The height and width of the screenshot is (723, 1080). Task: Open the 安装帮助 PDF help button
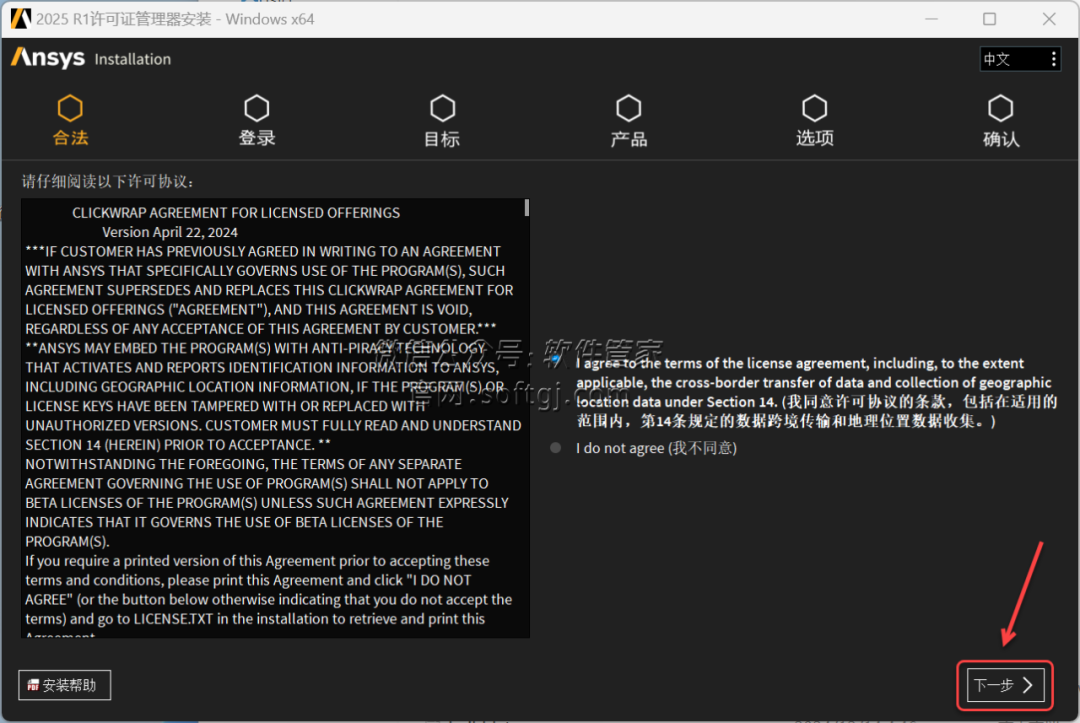(64, 685)
